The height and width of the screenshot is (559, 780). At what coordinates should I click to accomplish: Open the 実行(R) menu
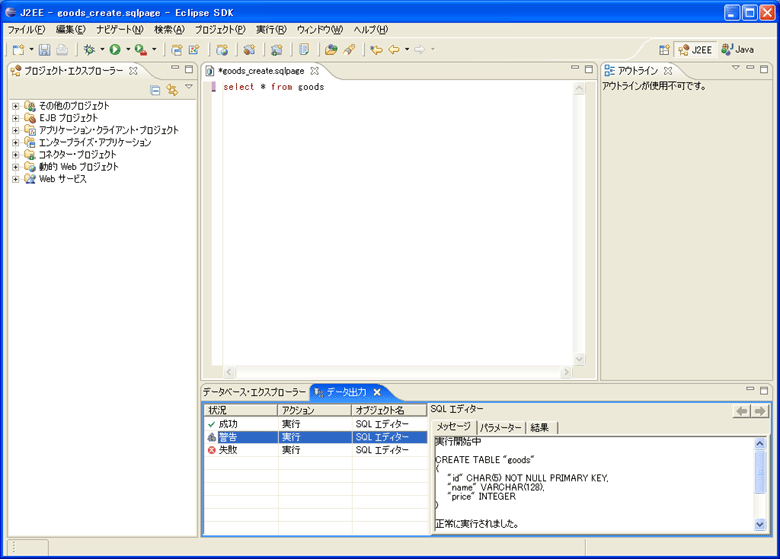[270, 29]
